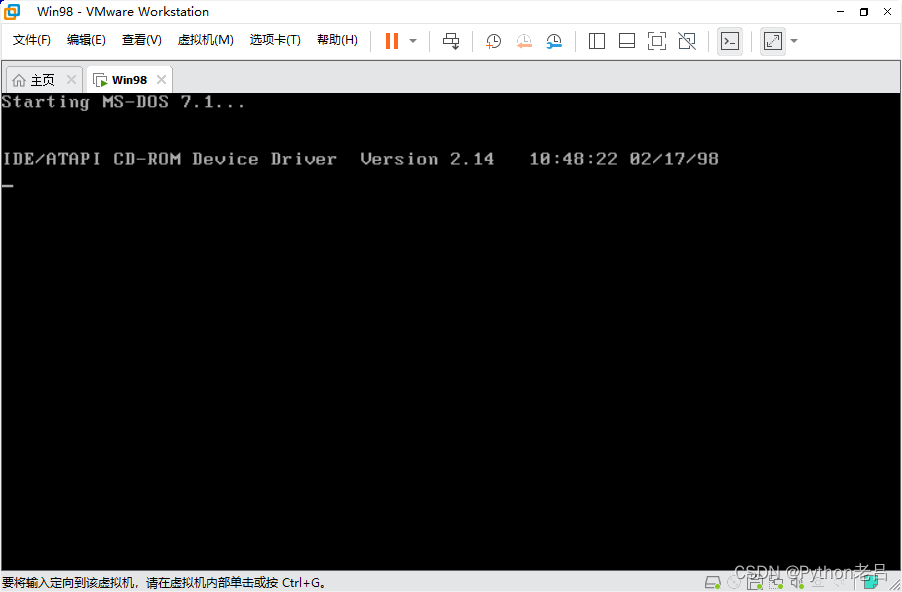Click the stretch guest display icon
This screenshot has height=592, width=902.
coord(773,41)
